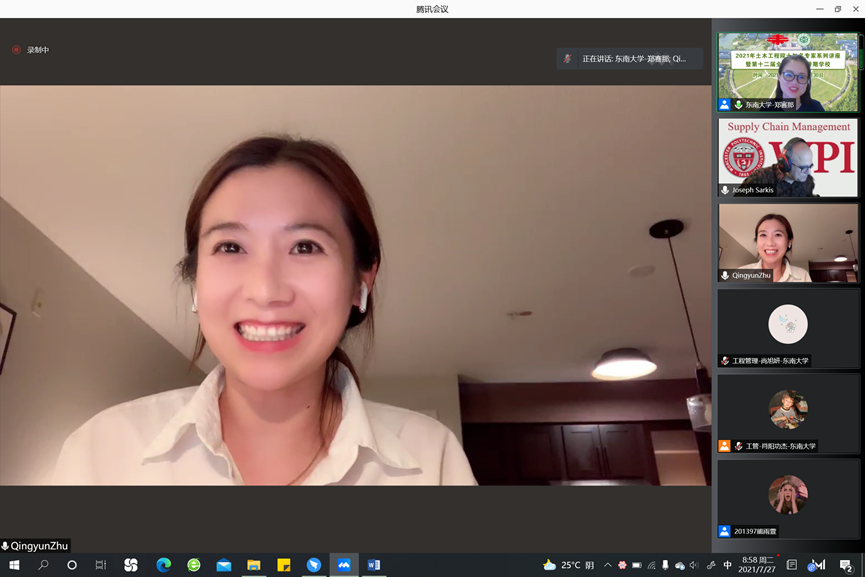
Task: Open File Explorer from the taskbar
Action: 254,565
